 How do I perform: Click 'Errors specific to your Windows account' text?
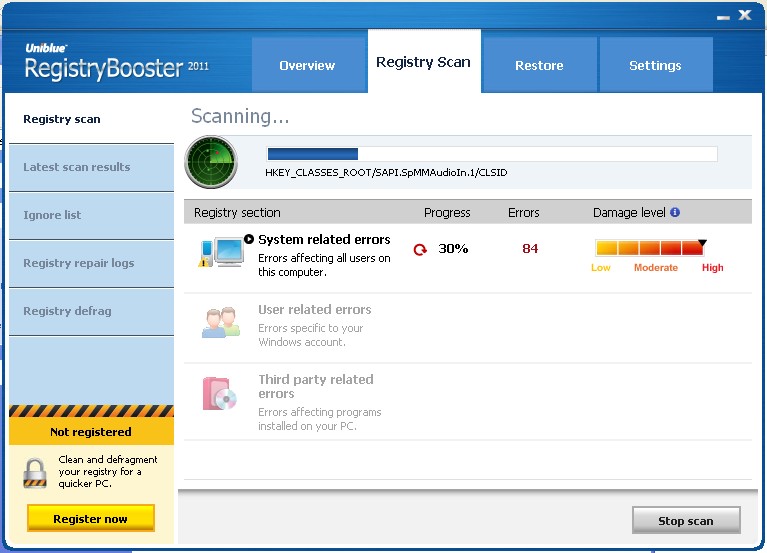pyautogui.click(x=311, y=335)
